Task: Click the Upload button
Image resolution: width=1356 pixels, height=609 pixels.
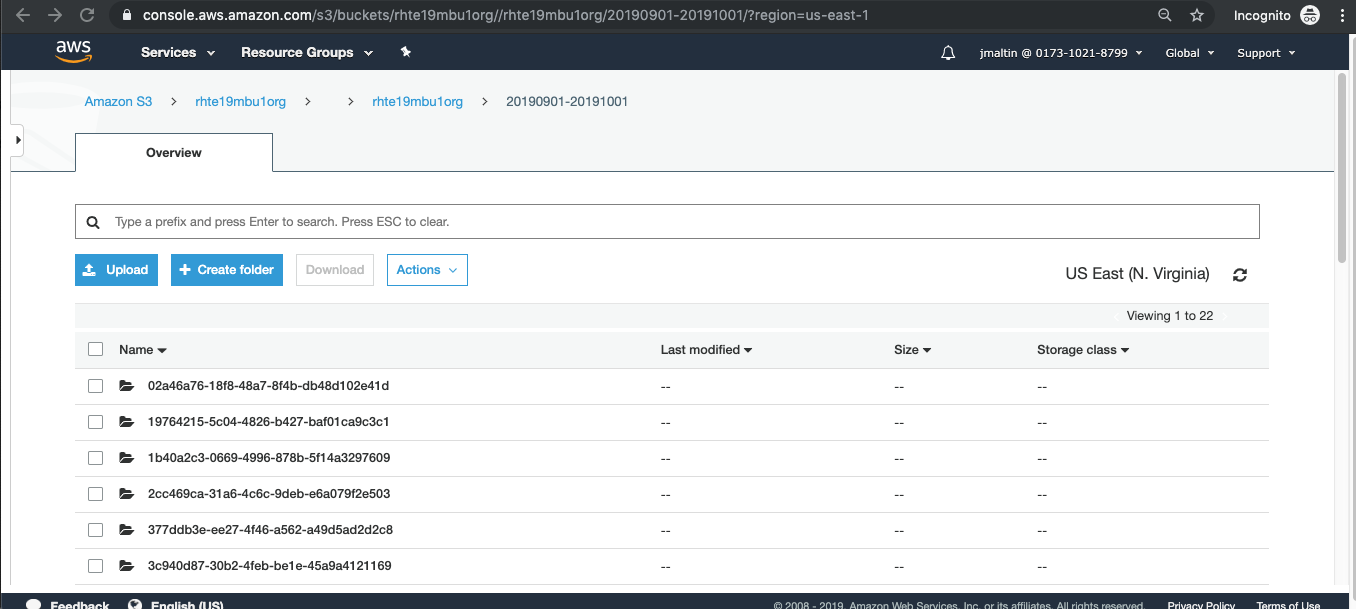Action: point(116,270)
